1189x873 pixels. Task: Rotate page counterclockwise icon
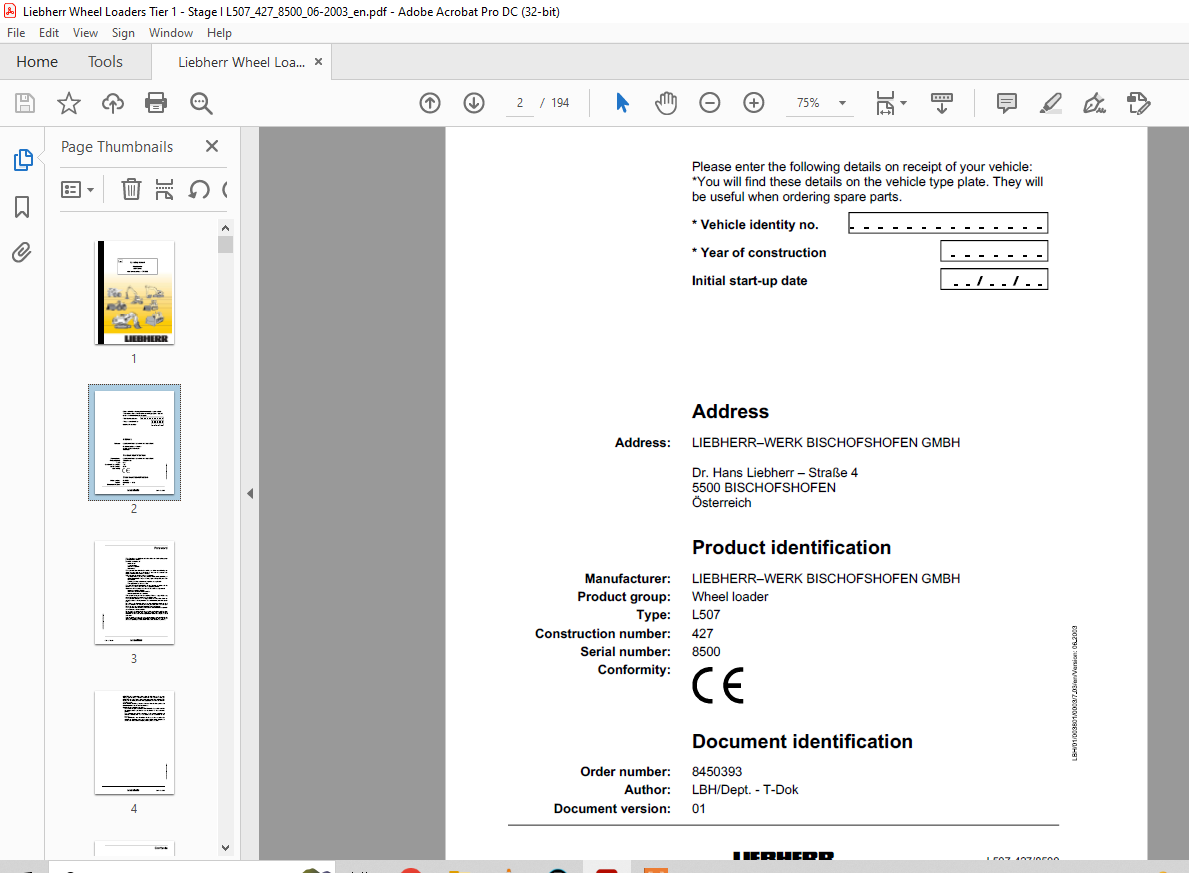[199, 189]
